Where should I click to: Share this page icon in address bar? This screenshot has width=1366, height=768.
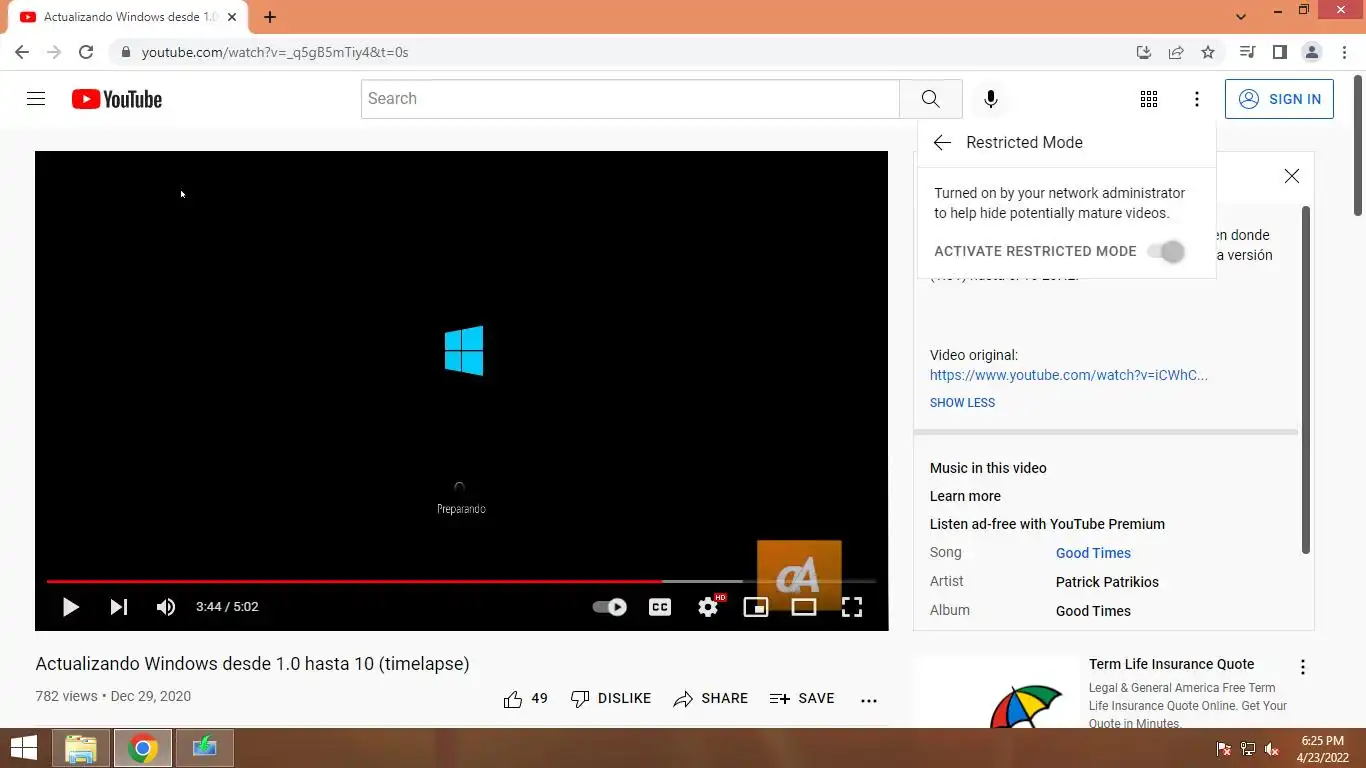1176,52
